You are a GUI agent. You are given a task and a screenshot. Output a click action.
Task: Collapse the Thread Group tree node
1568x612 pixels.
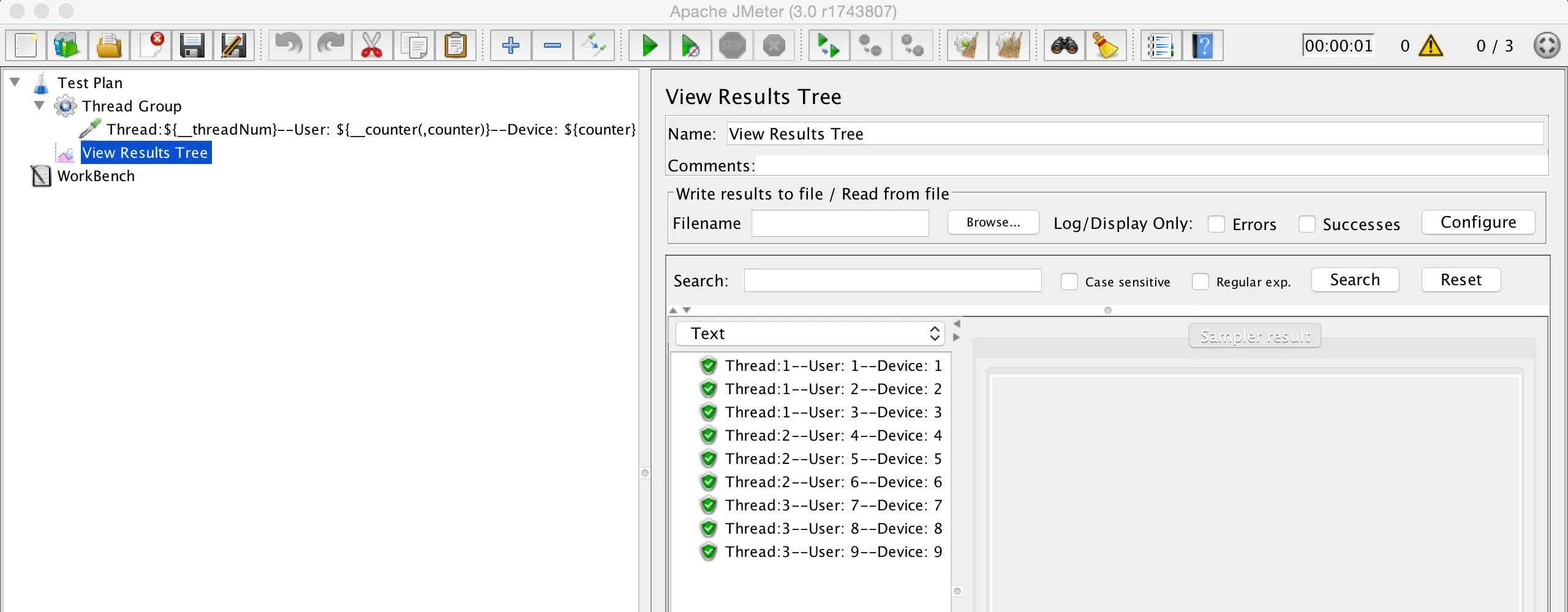[40, 105]
